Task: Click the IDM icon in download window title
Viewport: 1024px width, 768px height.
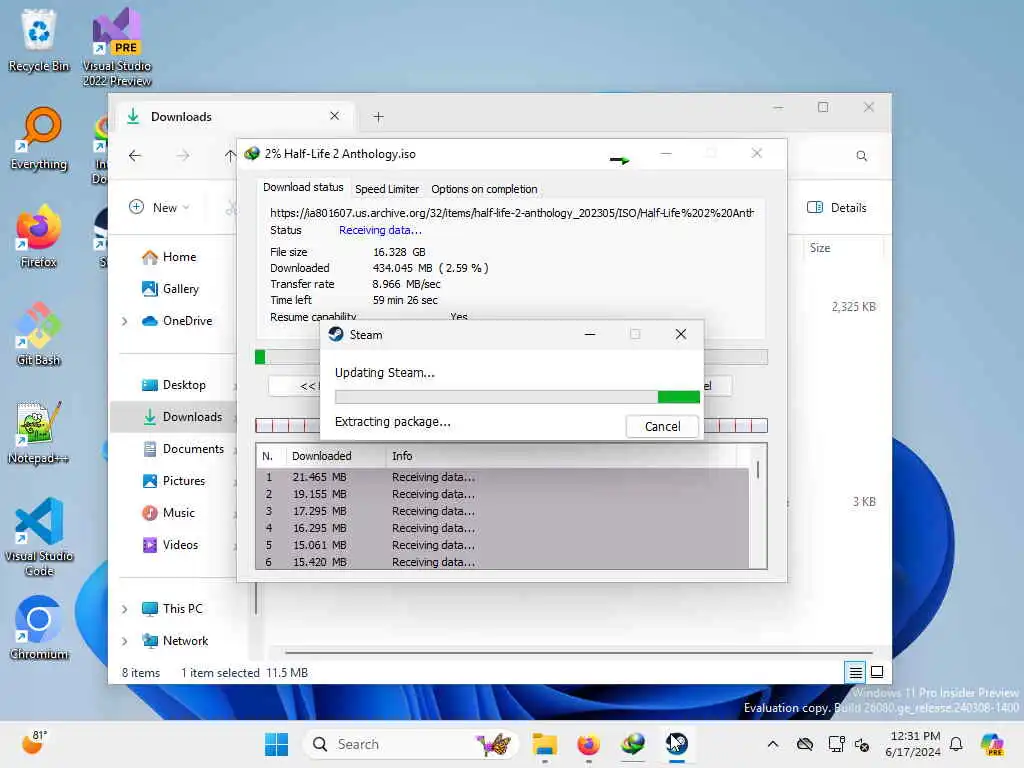Action: pos(252,153)
